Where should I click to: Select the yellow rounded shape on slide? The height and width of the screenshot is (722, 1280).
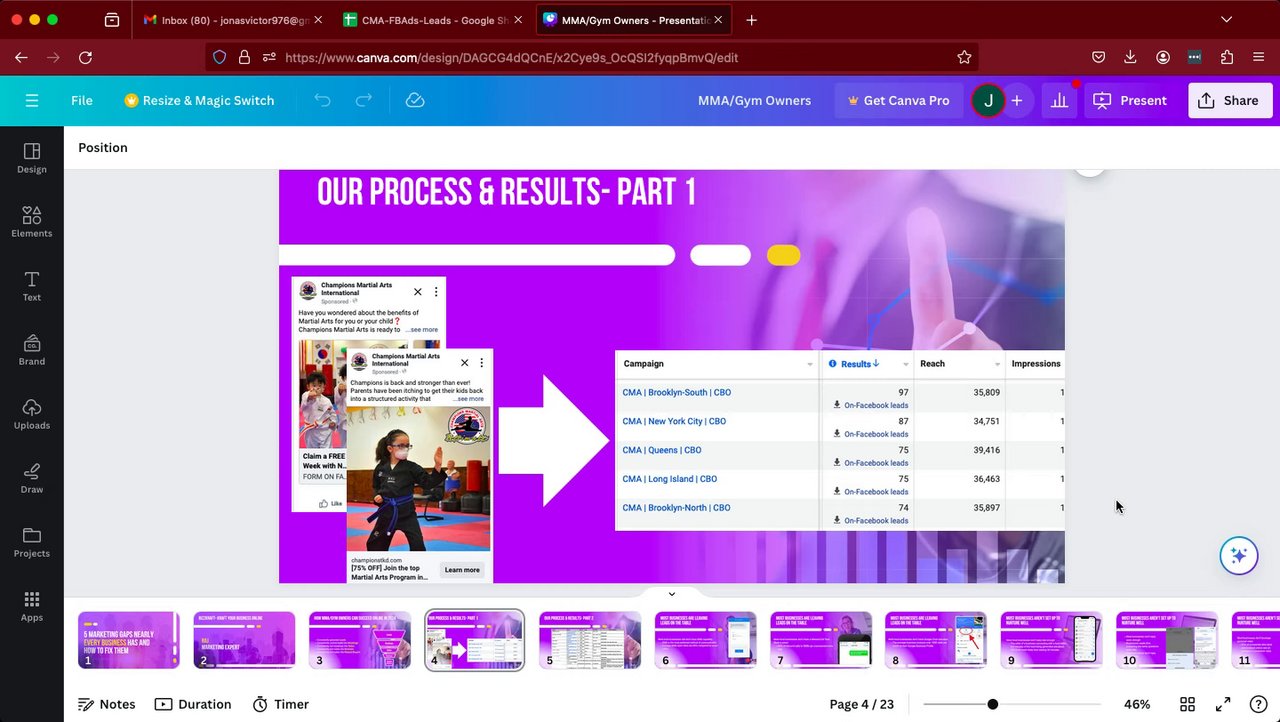[x=783, y=255]
